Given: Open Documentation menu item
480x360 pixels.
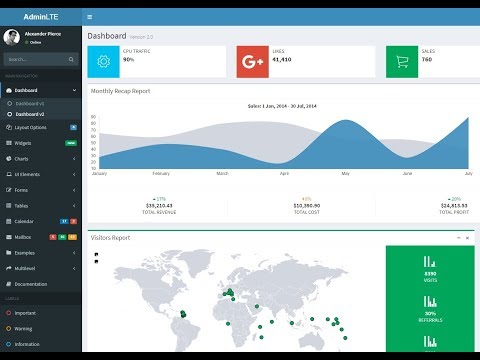Looking at the screenshot, I should pos(41,284).
